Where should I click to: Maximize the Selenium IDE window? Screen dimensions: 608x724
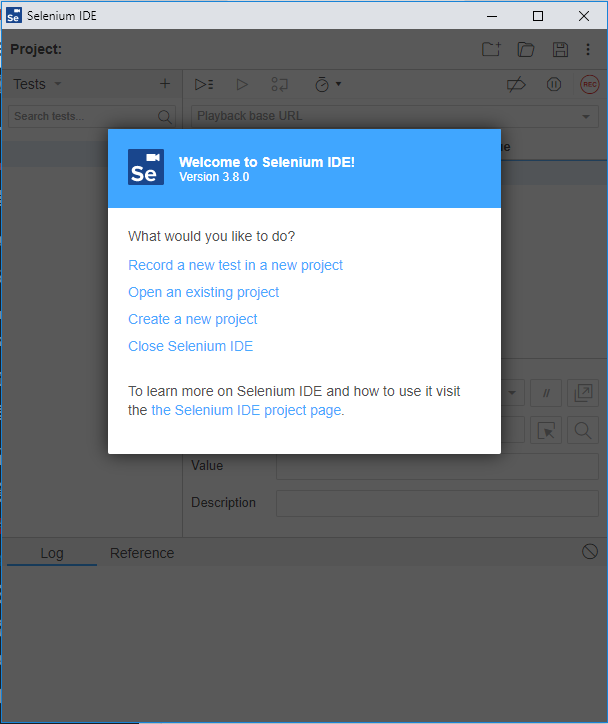coord(538,16)
